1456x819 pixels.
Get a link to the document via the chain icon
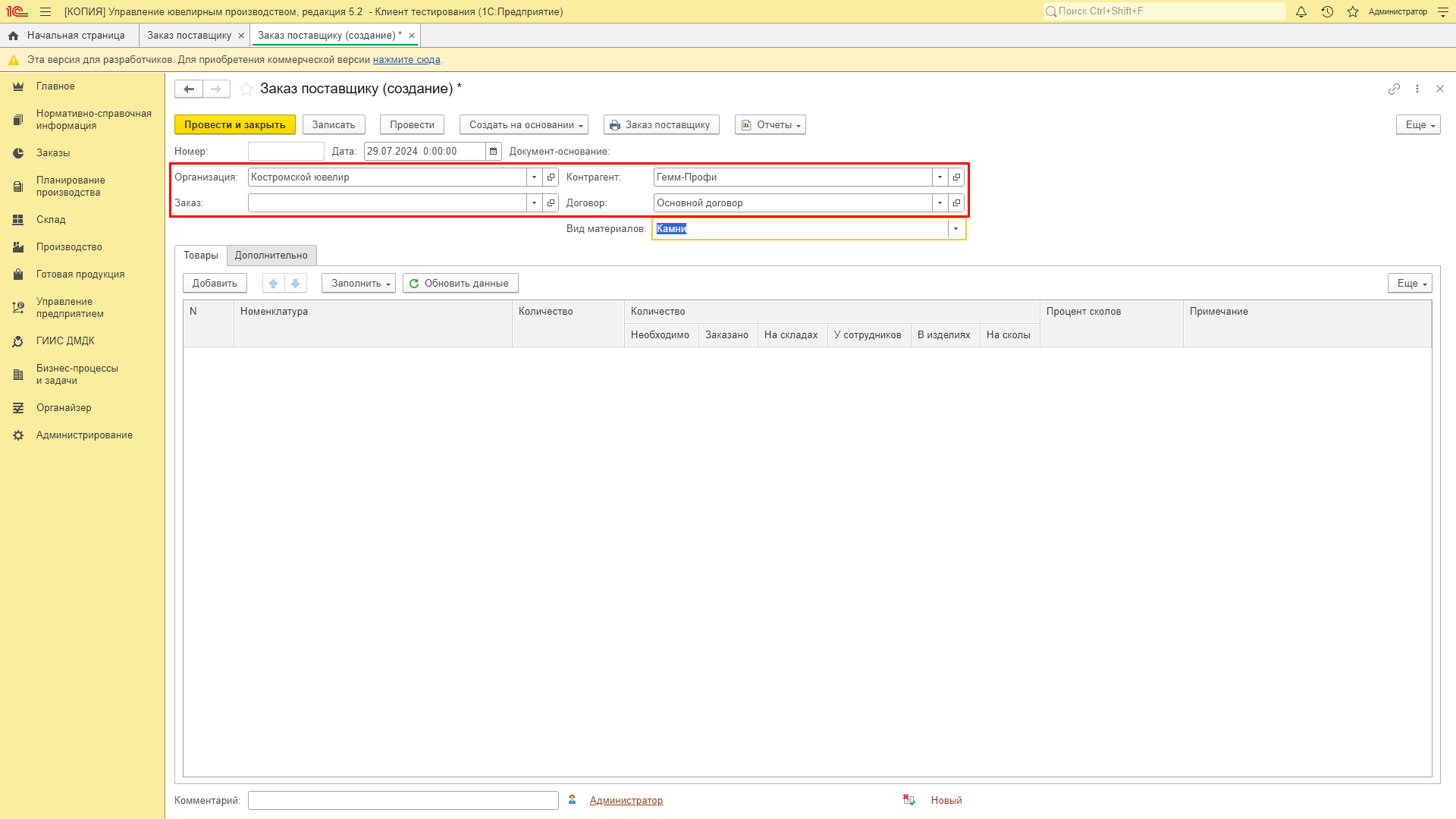(1394, 89)
